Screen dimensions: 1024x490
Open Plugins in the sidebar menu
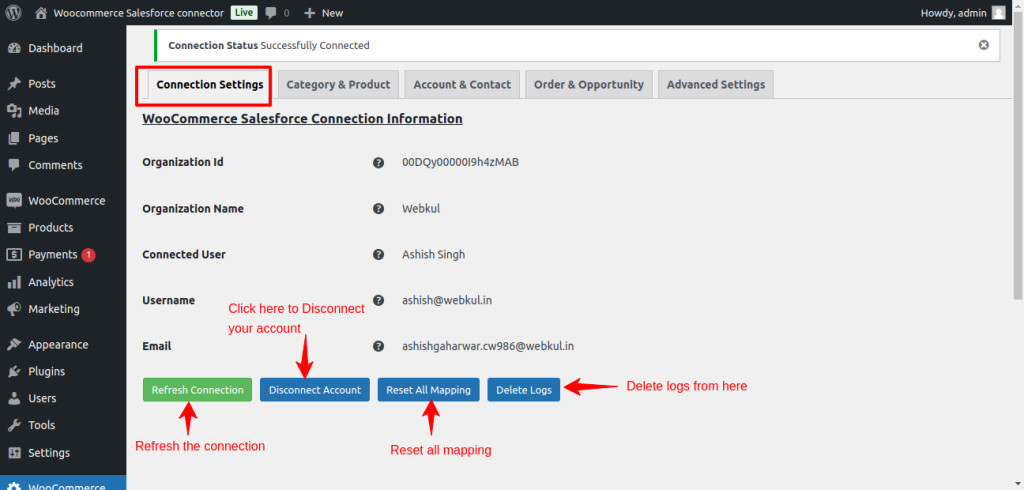(46, 371)
